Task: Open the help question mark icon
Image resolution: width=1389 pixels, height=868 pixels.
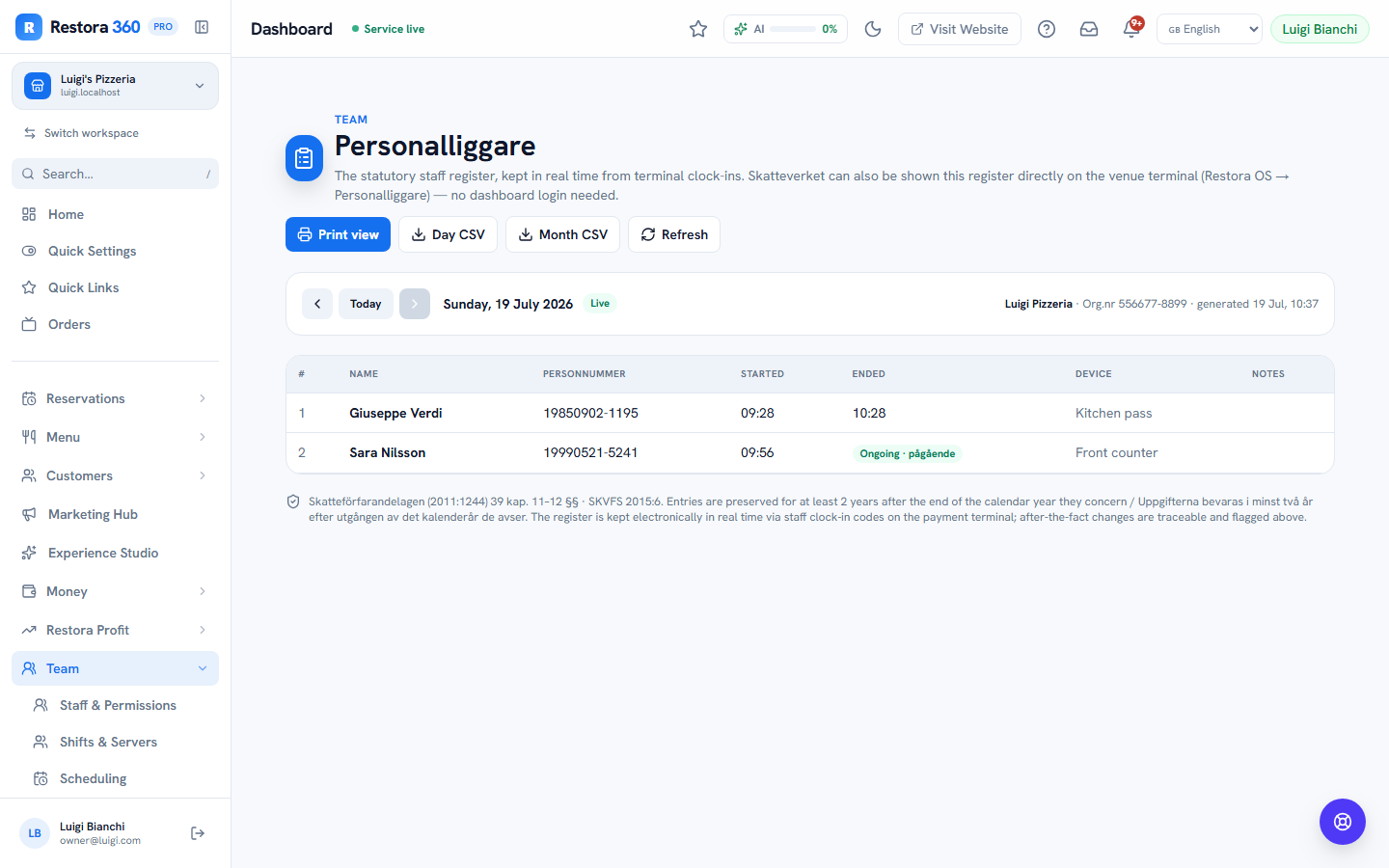Action: (x=1047, y=29)
